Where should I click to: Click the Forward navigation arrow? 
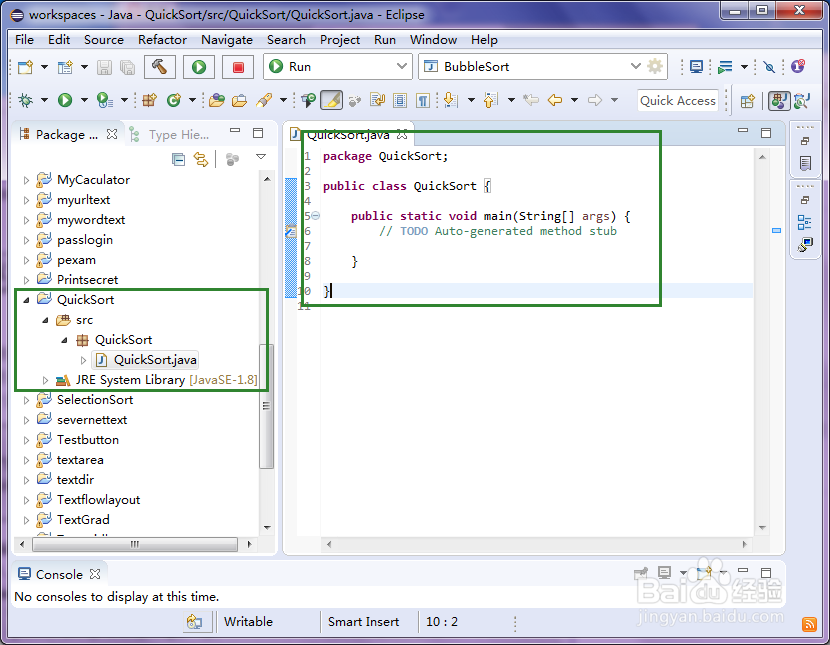point(595,100)
